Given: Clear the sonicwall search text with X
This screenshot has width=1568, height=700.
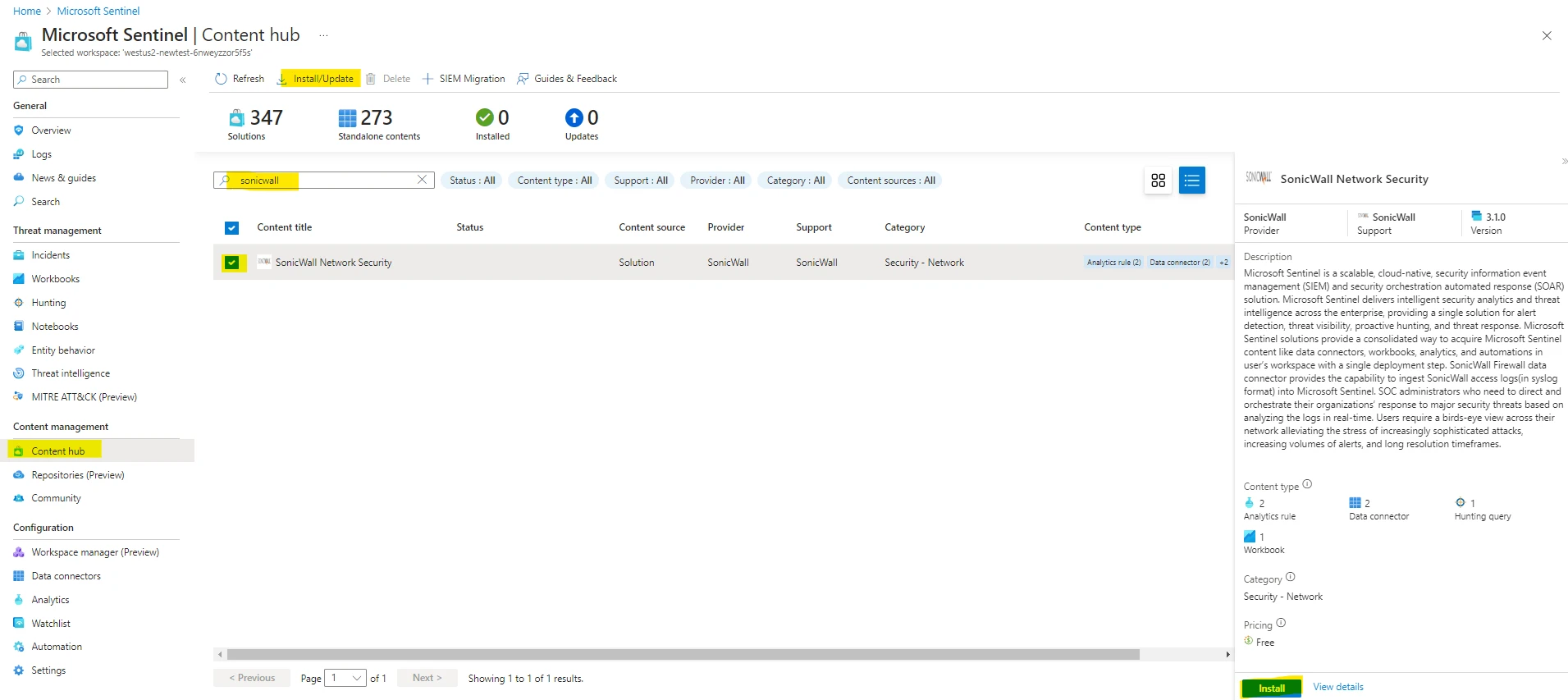Looking at the screenshot, I should click(423, 180).
